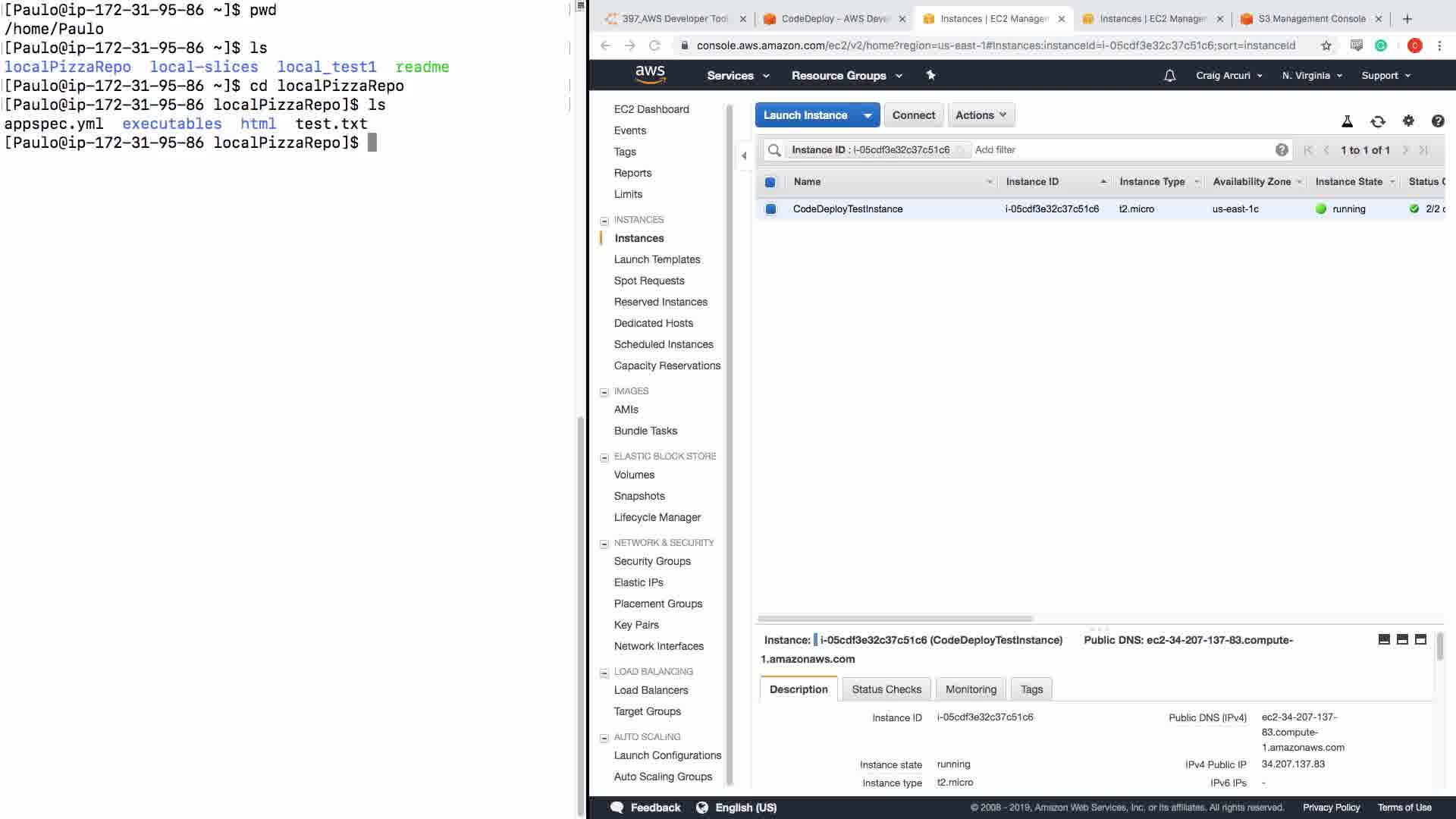
Task: Maximize the instance details pane icon
Action: click(x=1420, y=639)
